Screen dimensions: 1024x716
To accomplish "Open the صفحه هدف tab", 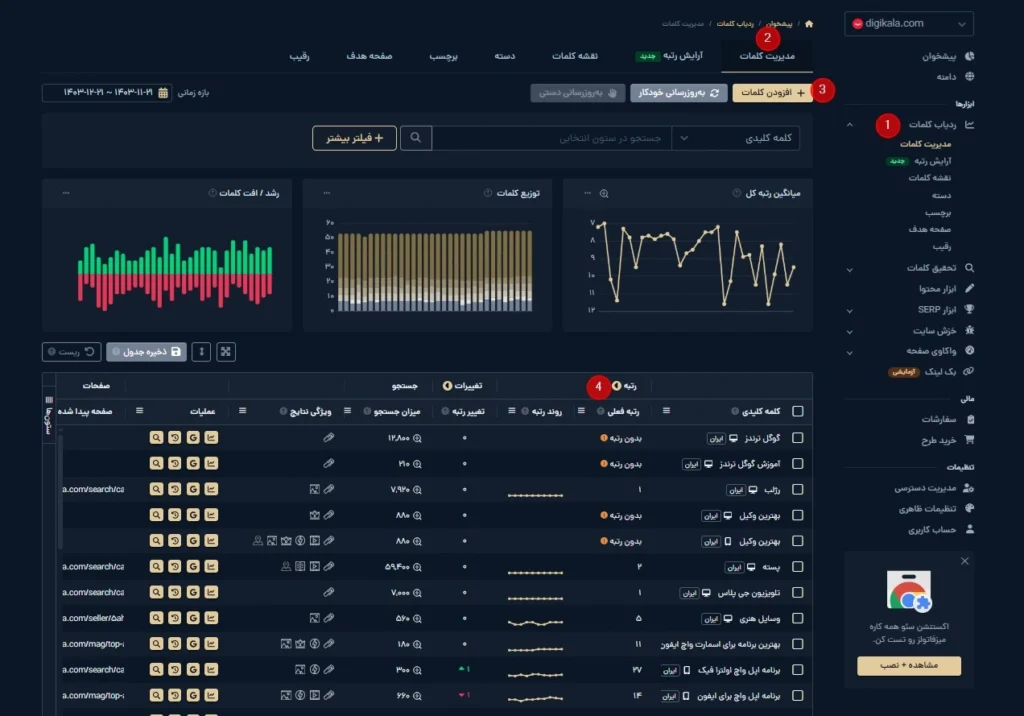I will pyautogui.click(x=370, y=56).
